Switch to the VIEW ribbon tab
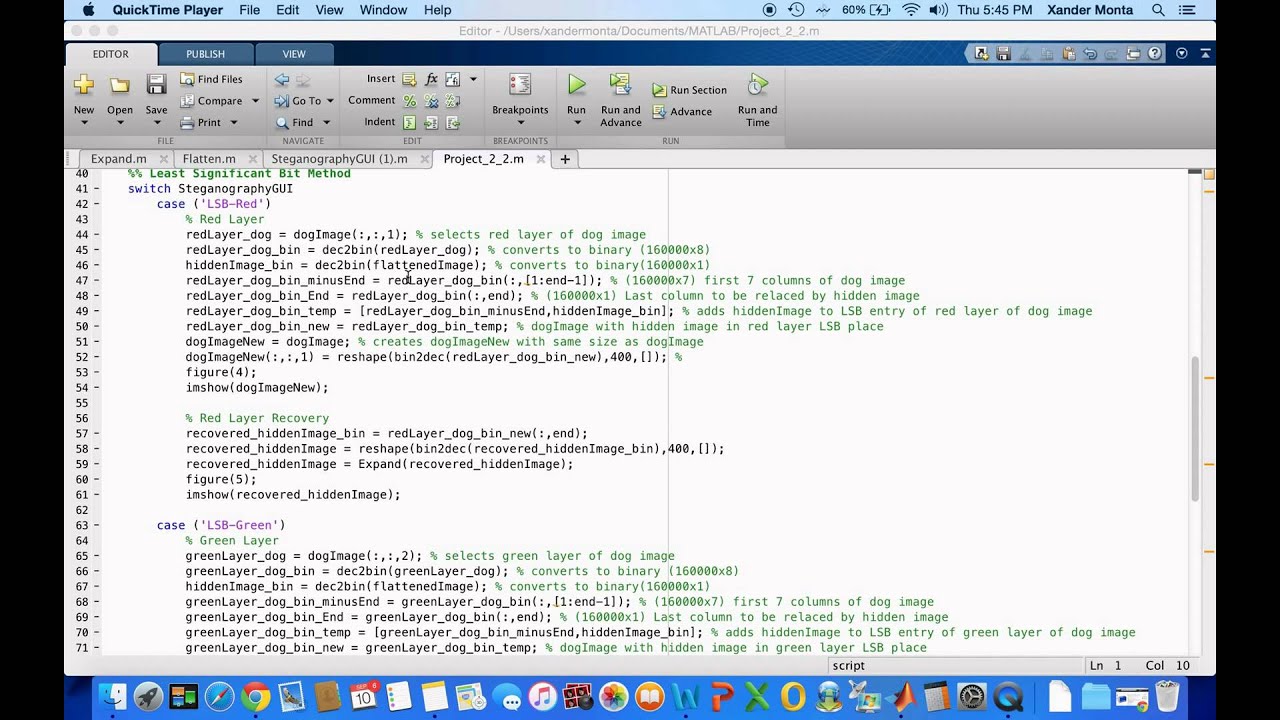Image resolution: width=1280 pixels, height=720 pixels. 294,54
